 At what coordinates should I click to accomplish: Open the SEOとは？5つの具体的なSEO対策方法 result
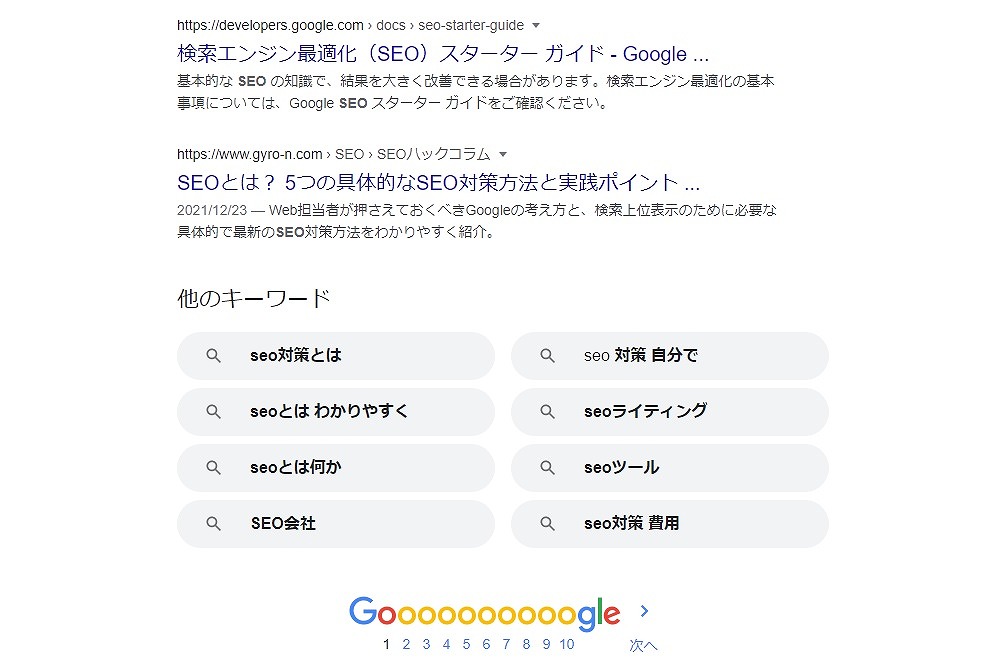click(x=438, y=183)
